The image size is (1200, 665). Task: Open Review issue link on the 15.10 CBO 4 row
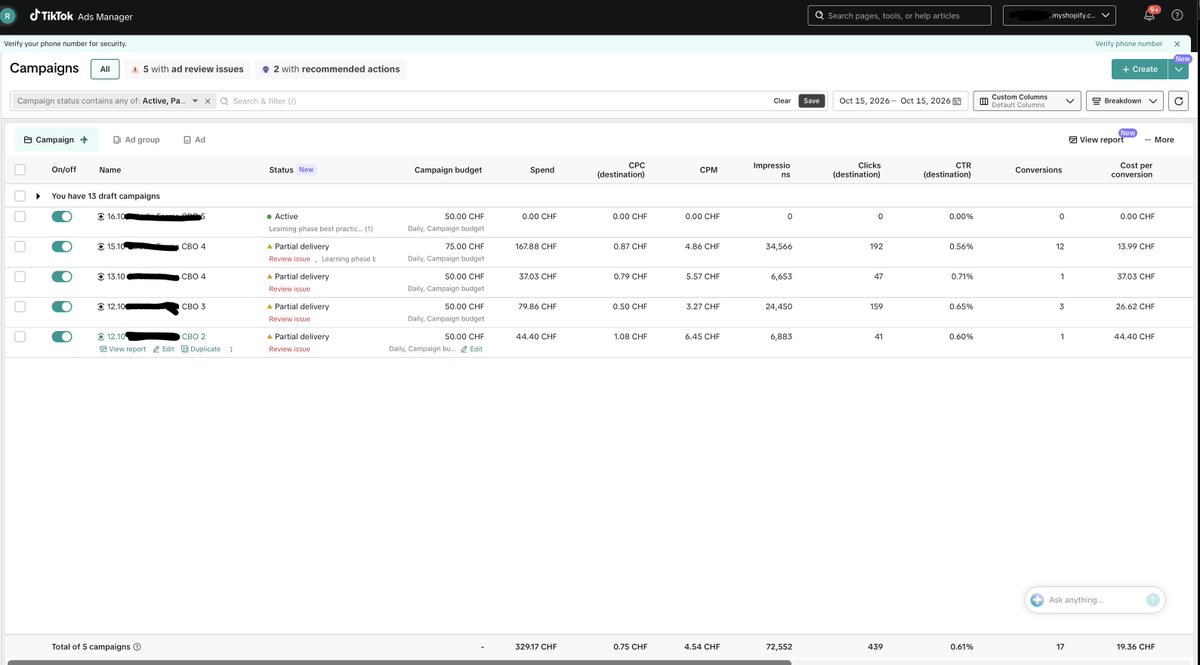(289, 259)
